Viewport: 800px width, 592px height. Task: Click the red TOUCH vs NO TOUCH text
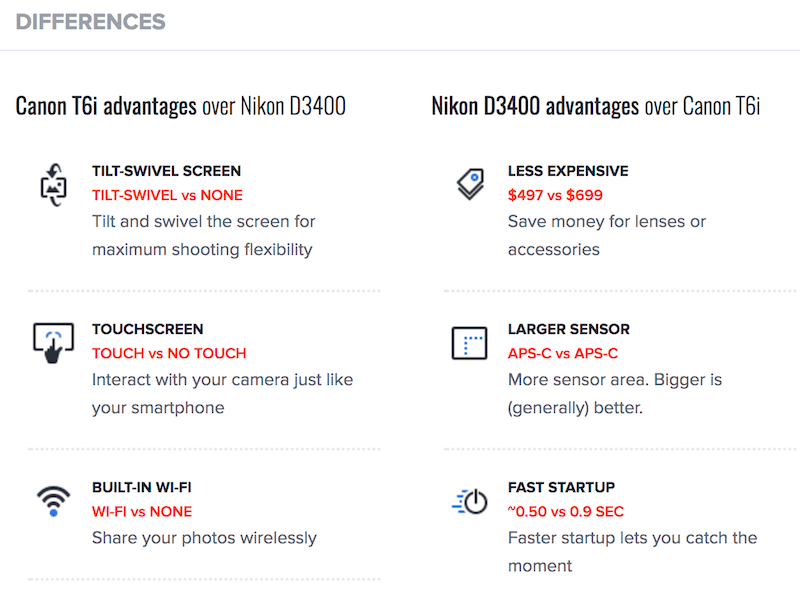169,353
